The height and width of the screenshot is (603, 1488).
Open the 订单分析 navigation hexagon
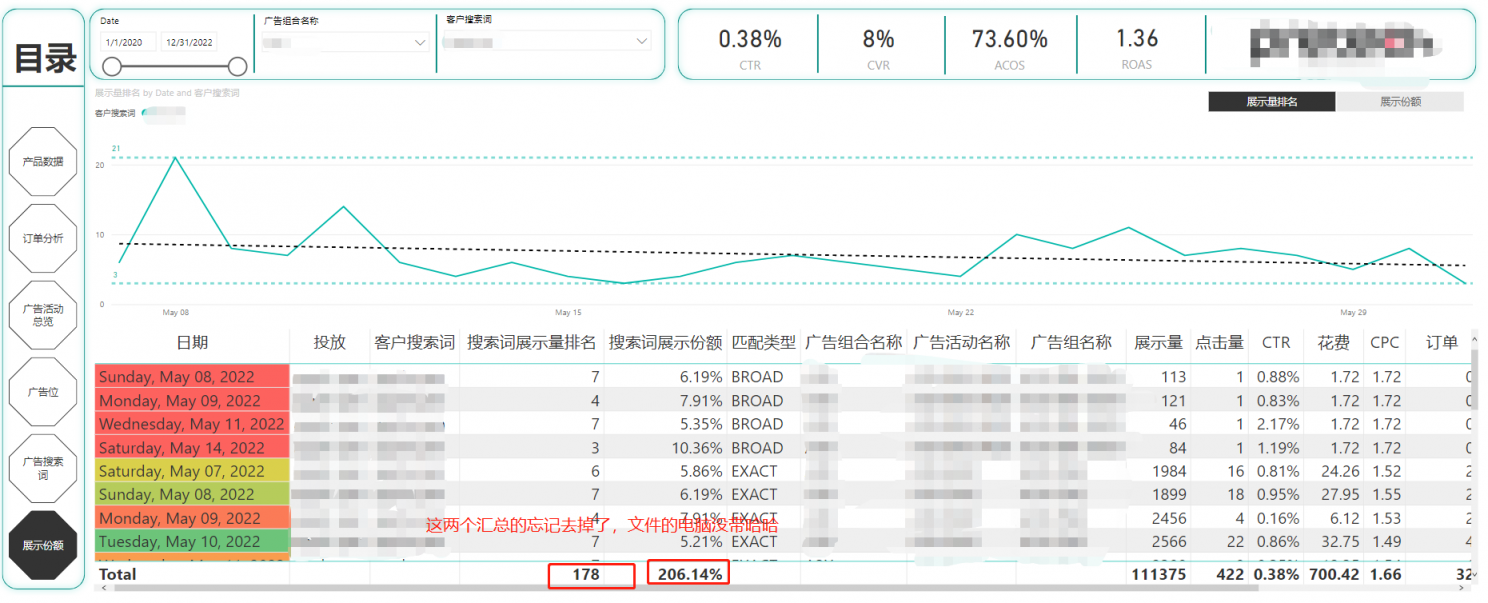pos(43,238)
